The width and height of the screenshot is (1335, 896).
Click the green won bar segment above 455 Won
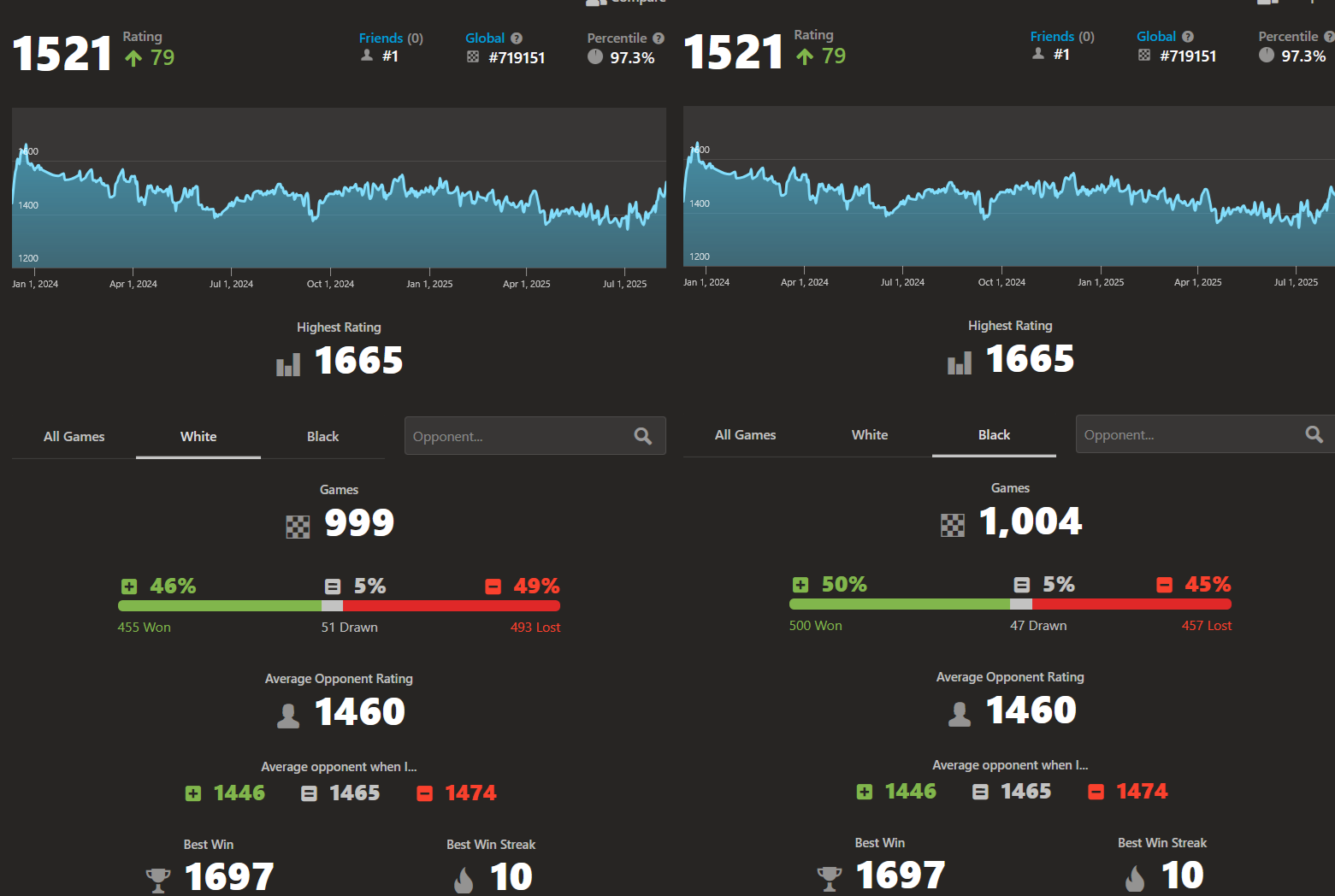pos(220,606)
